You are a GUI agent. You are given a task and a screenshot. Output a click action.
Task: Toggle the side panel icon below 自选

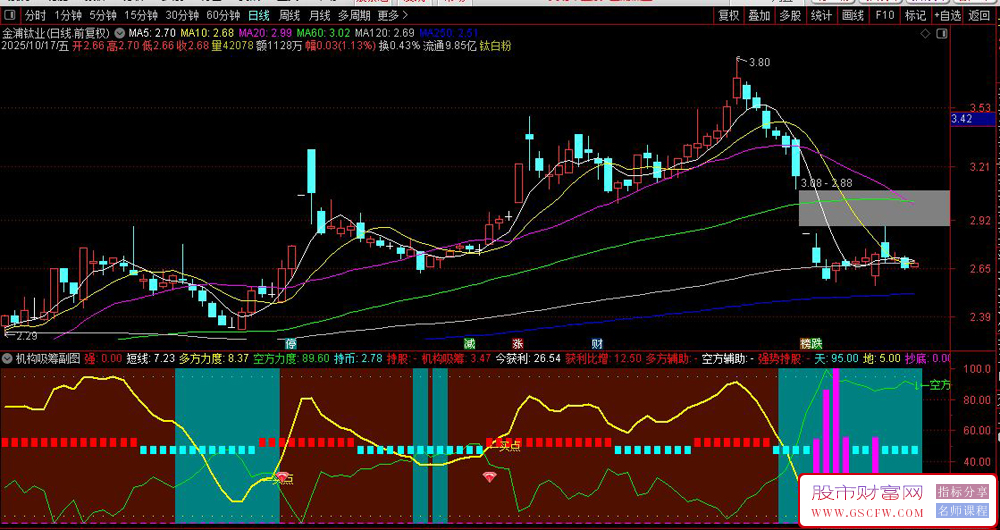click(x=940, y=35)
